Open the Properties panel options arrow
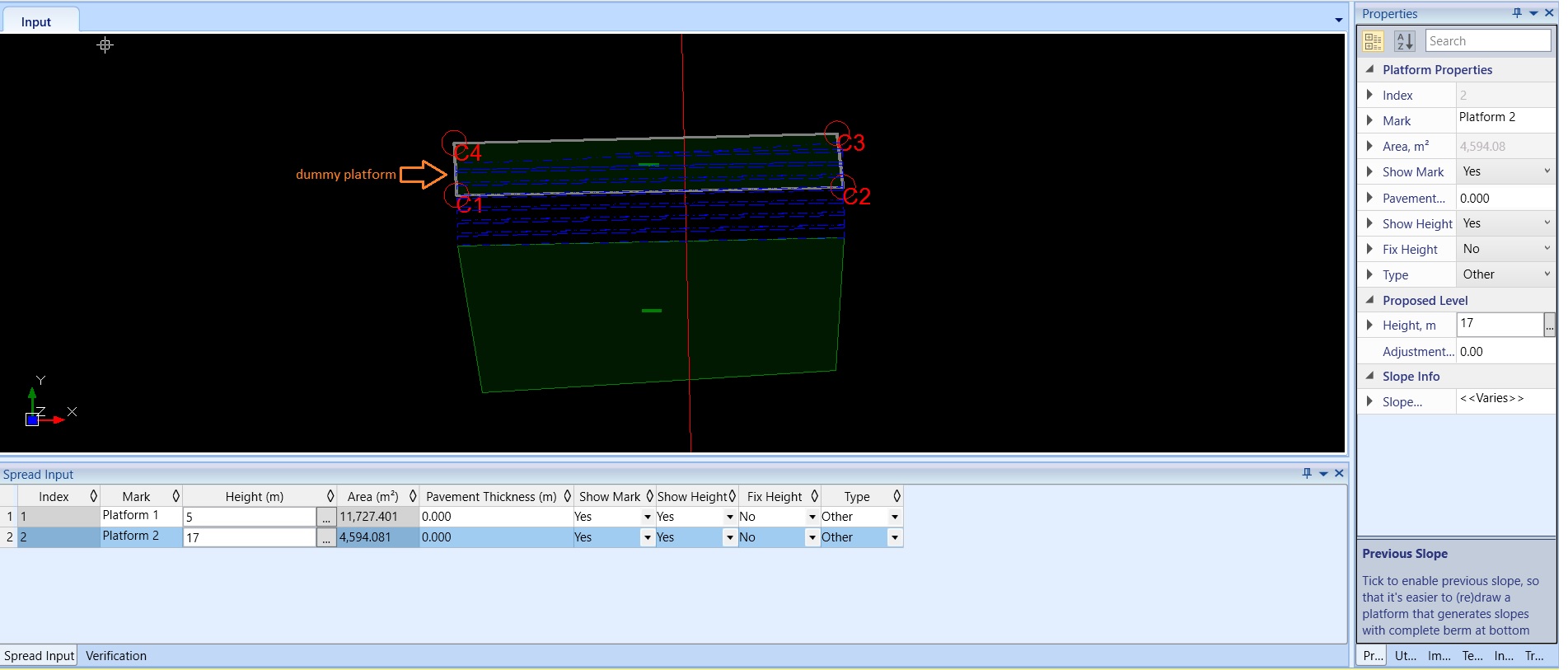Screen dimensions: 1568x670 pyautogui.click(x=1533, y=13)
